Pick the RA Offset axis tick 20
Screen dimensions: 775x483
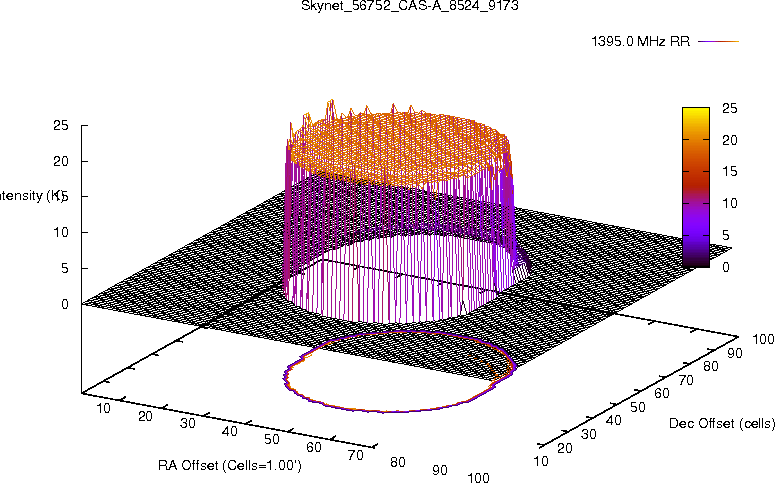coord(145,416)
